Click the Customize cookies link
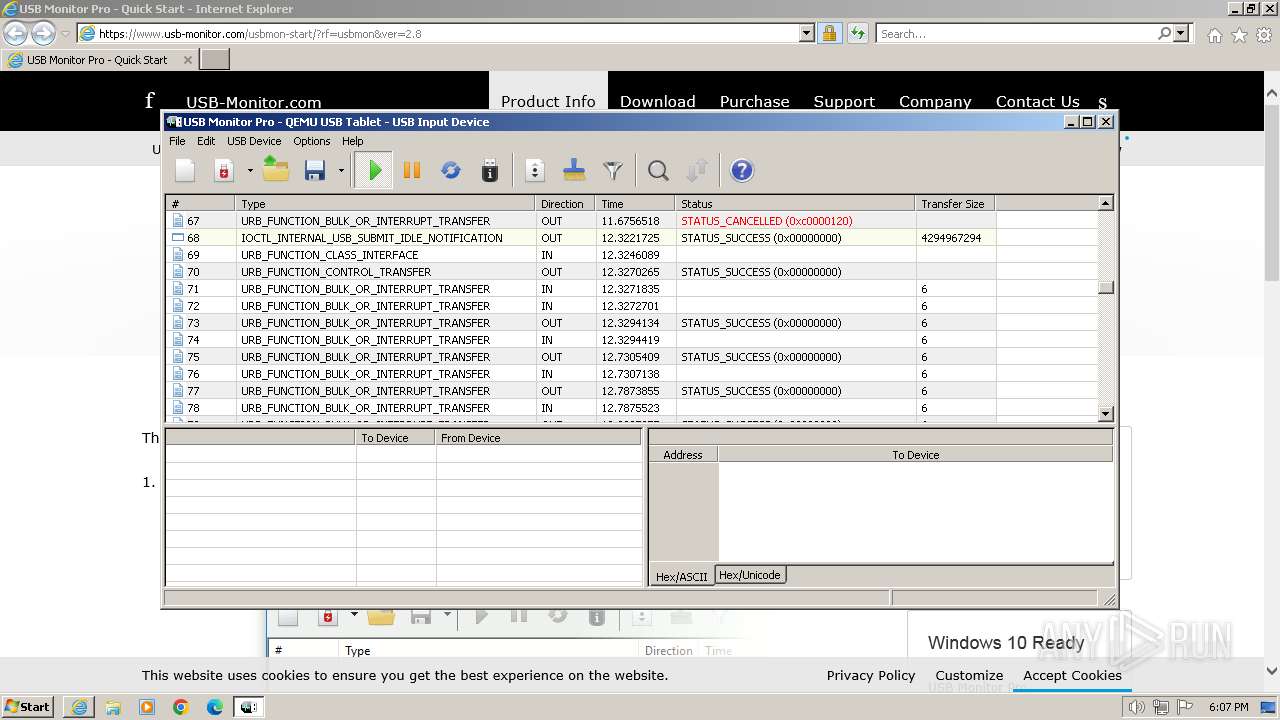Screen dimensions: 1280x720 coord(969,676)
